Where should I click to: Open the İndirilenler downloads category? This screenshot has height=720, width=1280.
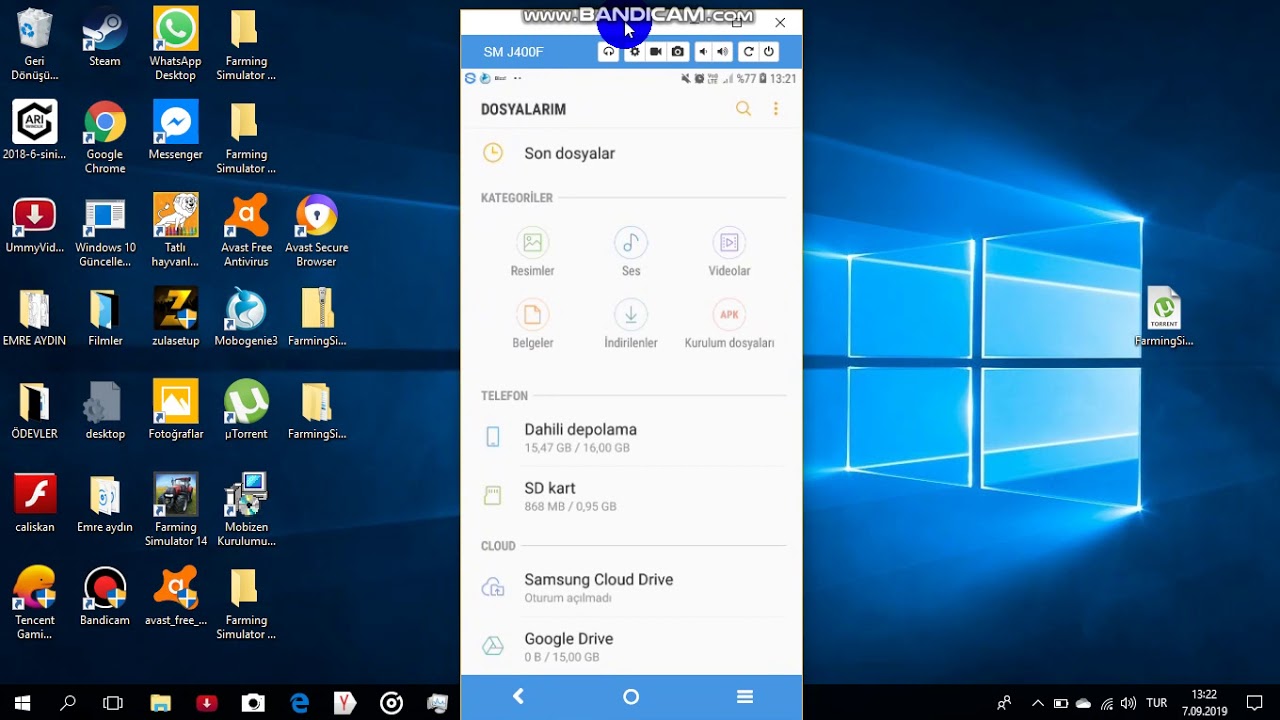click(x=631, y=324)
